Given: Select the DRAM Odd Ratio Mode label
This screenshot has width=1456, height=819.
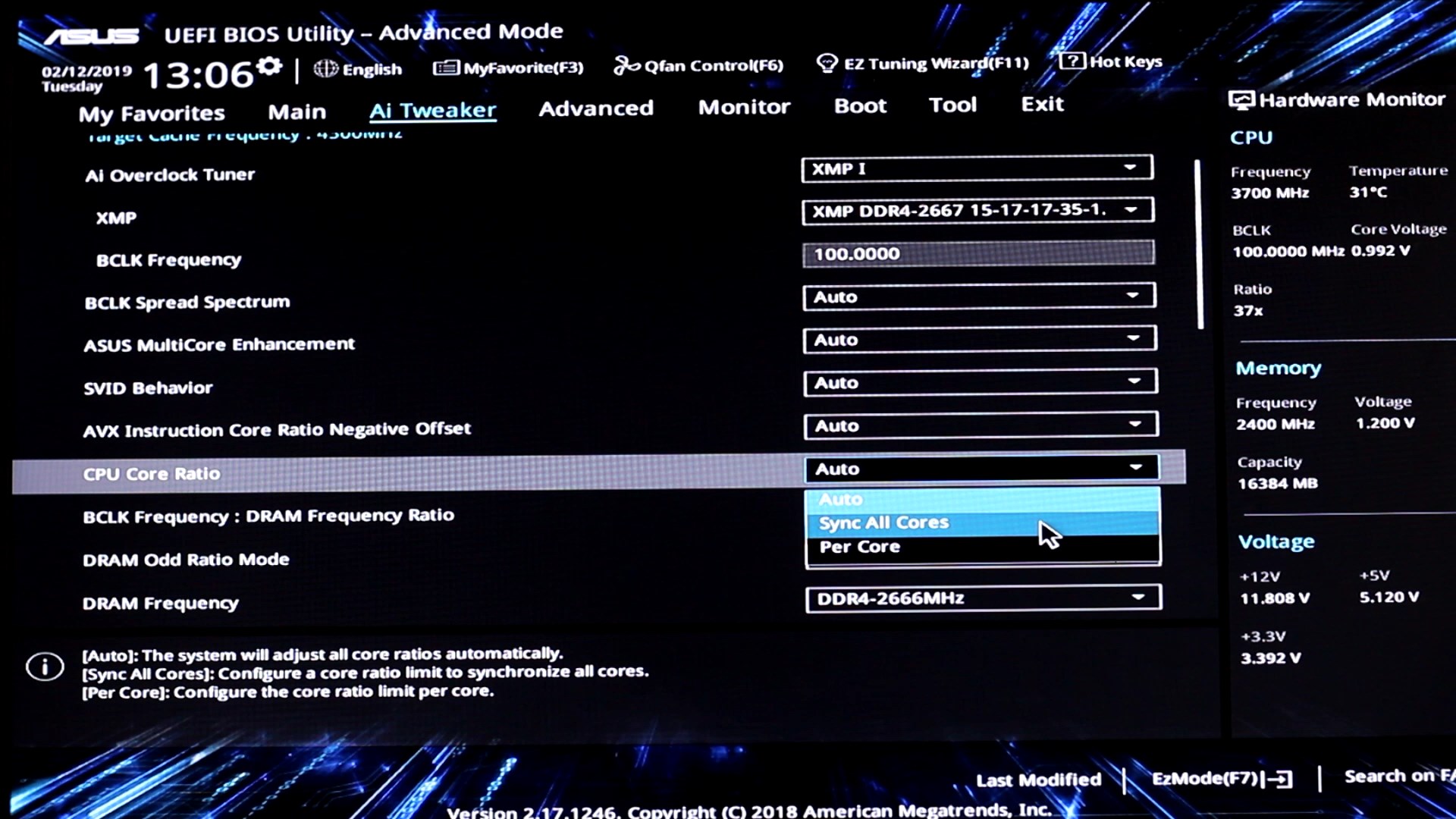Looking at the screenshot, I should [186, 560].
